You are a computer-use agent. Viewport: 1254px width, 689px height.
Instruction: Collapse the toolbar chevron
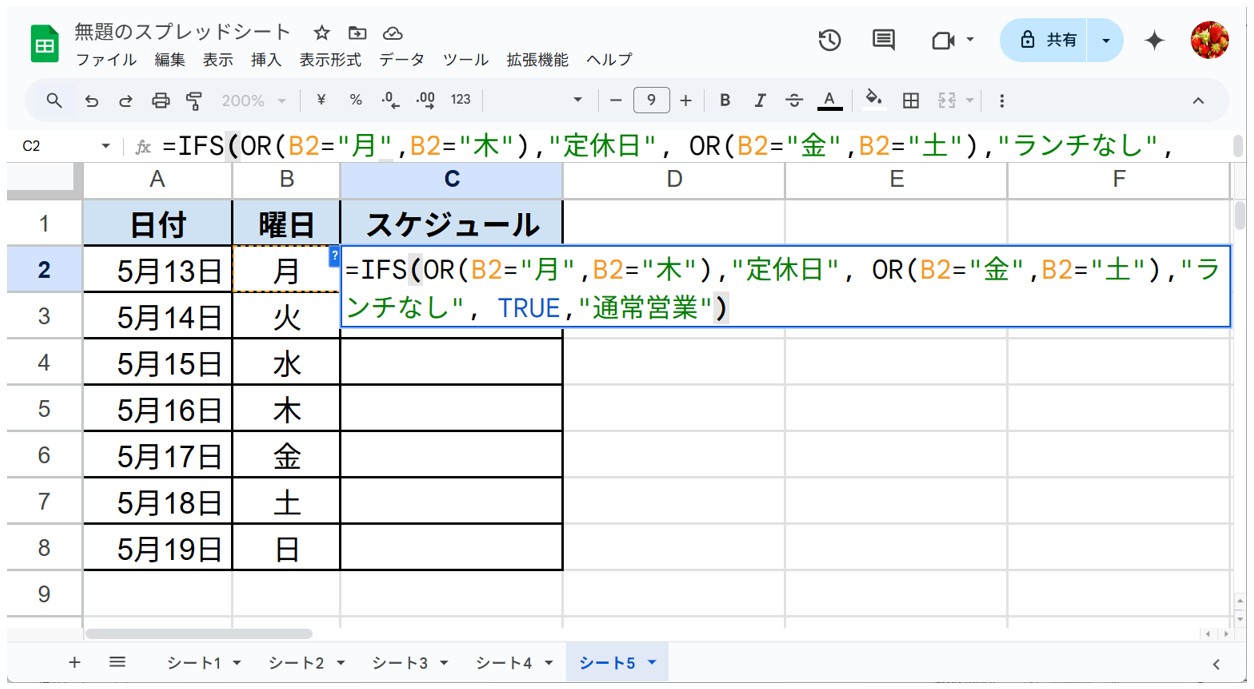[1198, 100]
